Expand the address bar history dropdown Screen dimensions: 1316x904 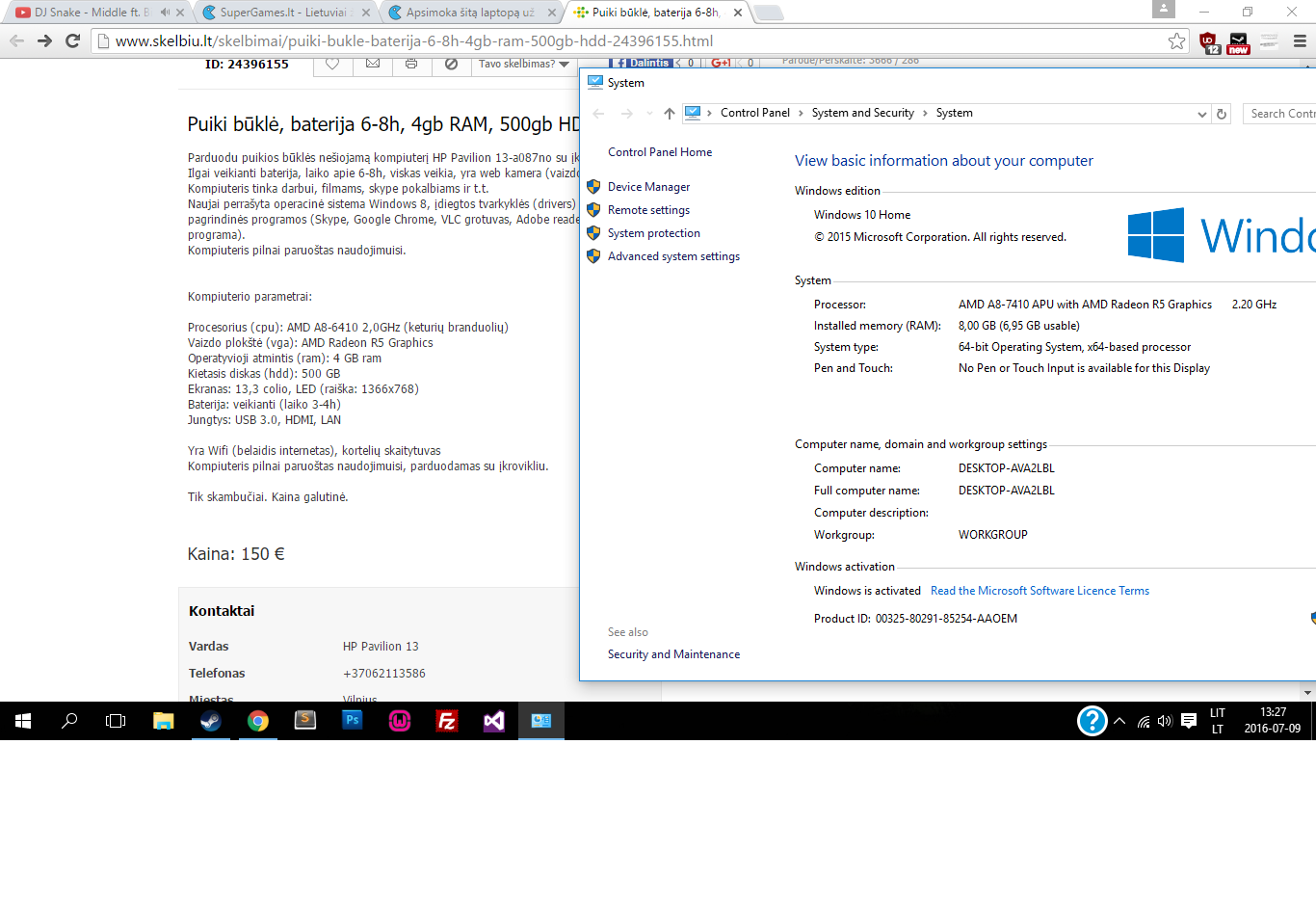(x=1201, y=114)
